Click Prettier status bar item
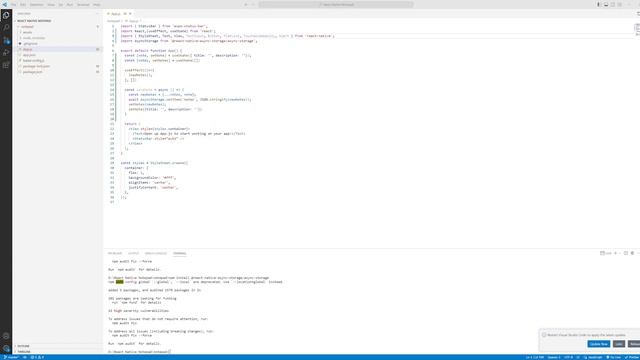 [631, 357]
